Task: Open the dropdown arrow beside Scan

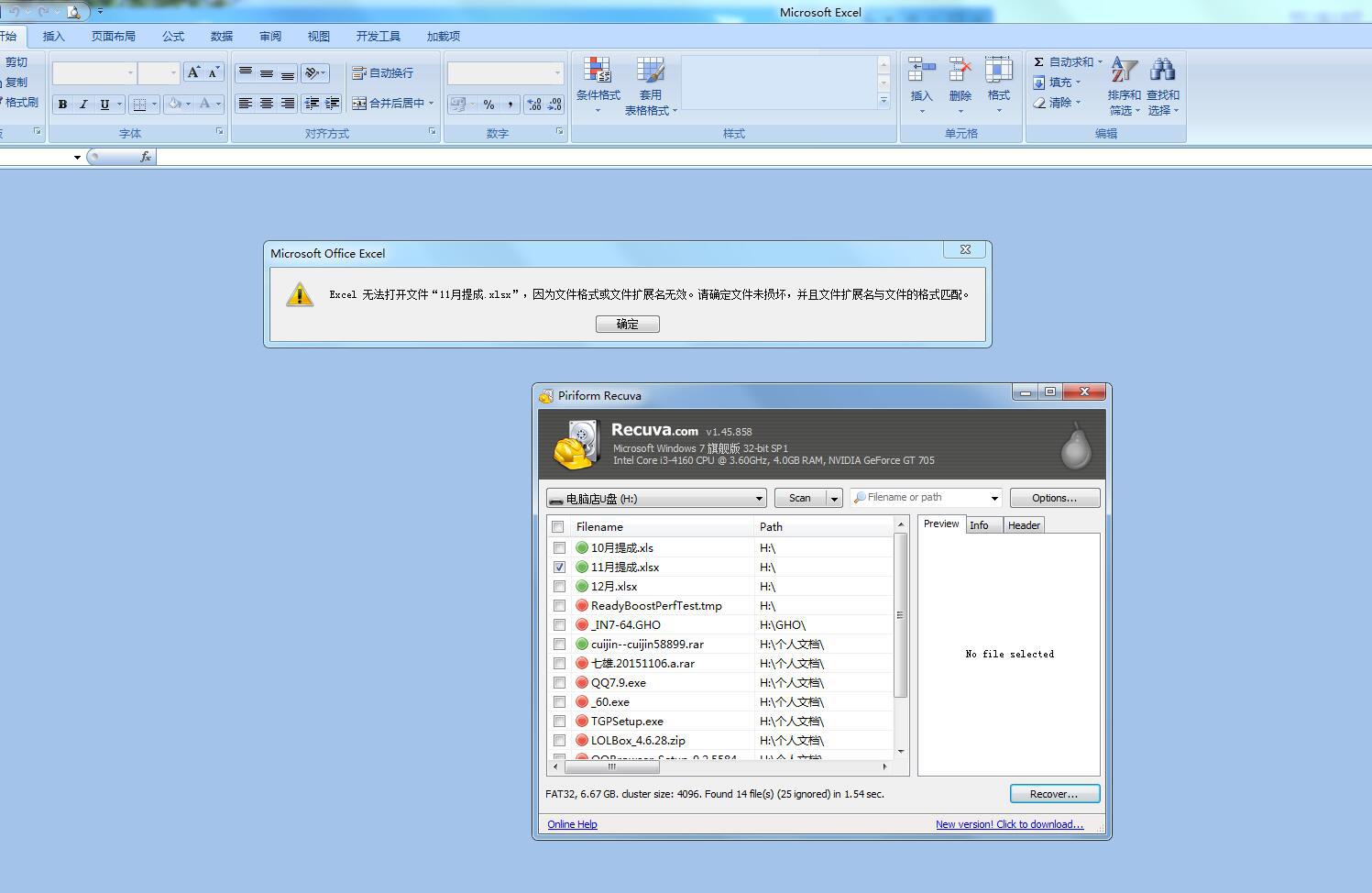Action: 834,498
